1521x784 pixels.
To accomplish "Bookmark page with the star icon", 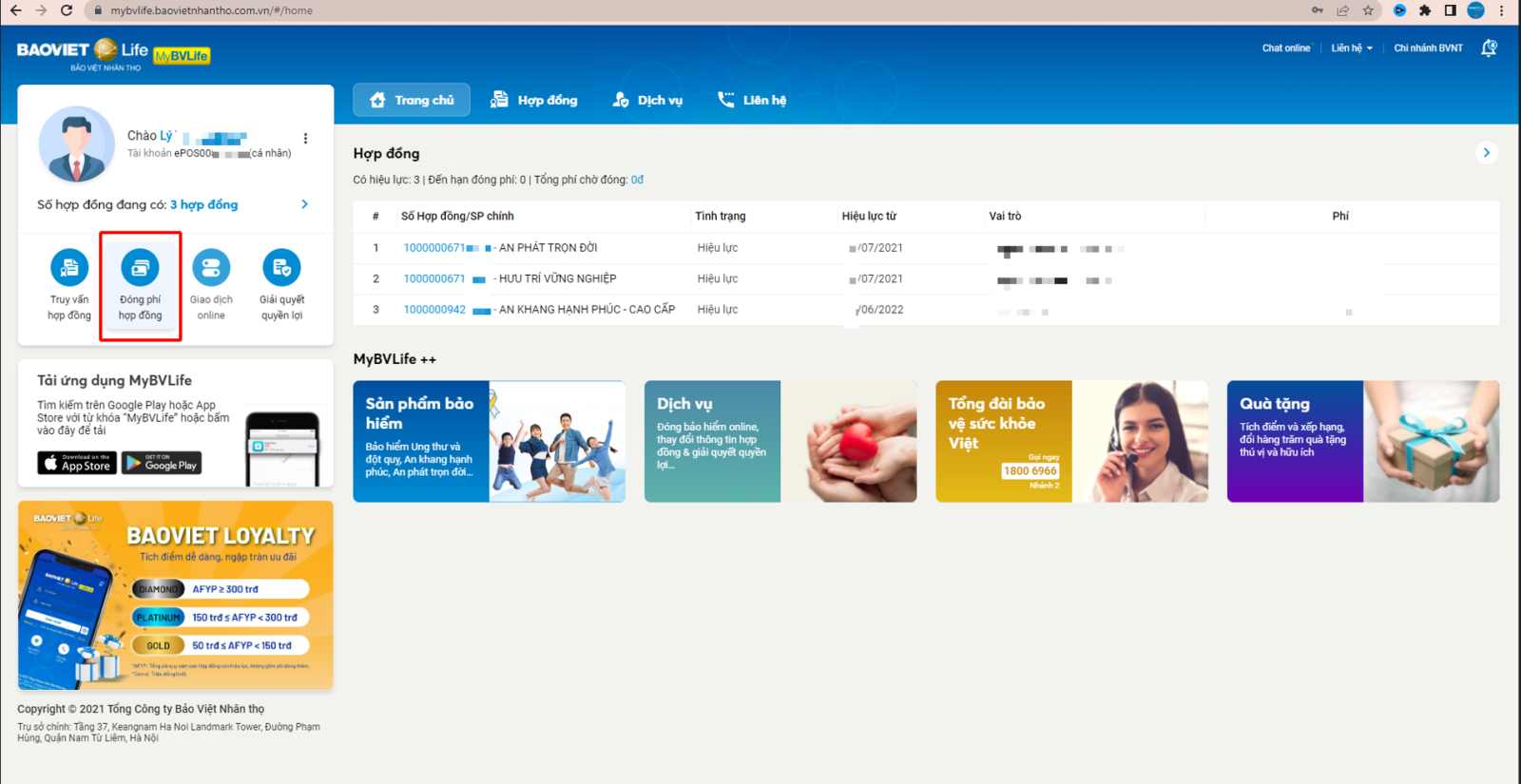I will click(x=1368, y=10).
